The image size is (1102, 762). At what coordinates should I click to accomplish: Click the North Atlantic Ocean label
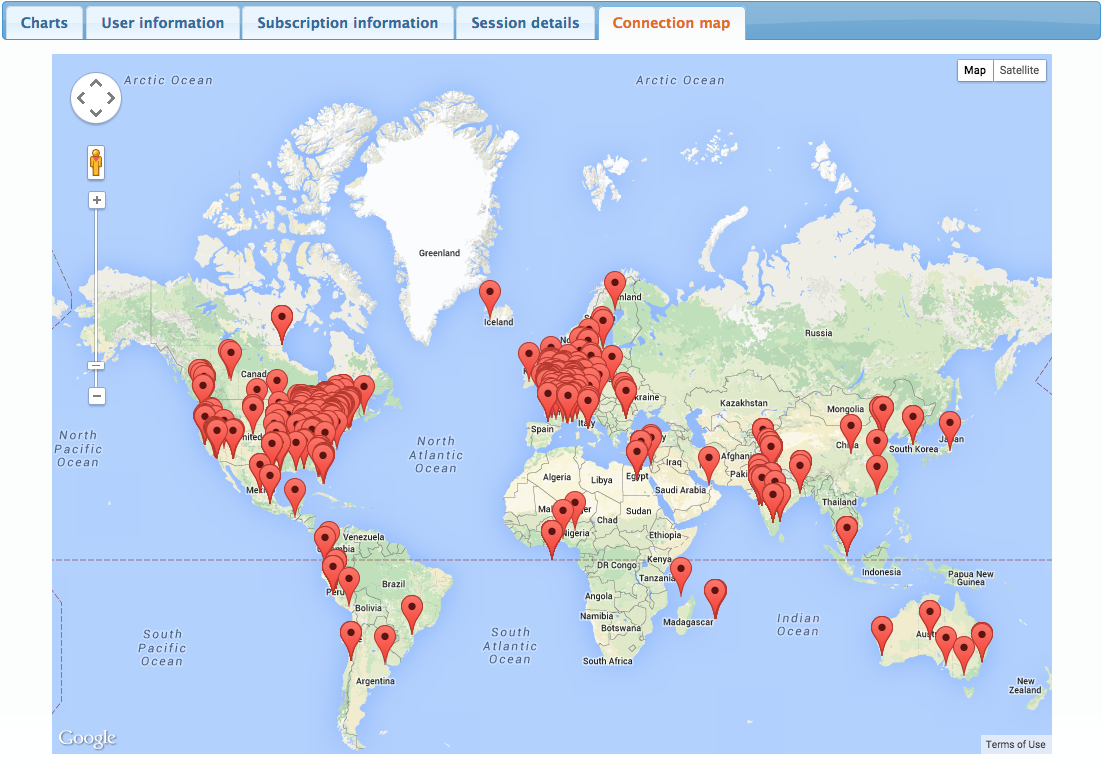tap(436, 455)
